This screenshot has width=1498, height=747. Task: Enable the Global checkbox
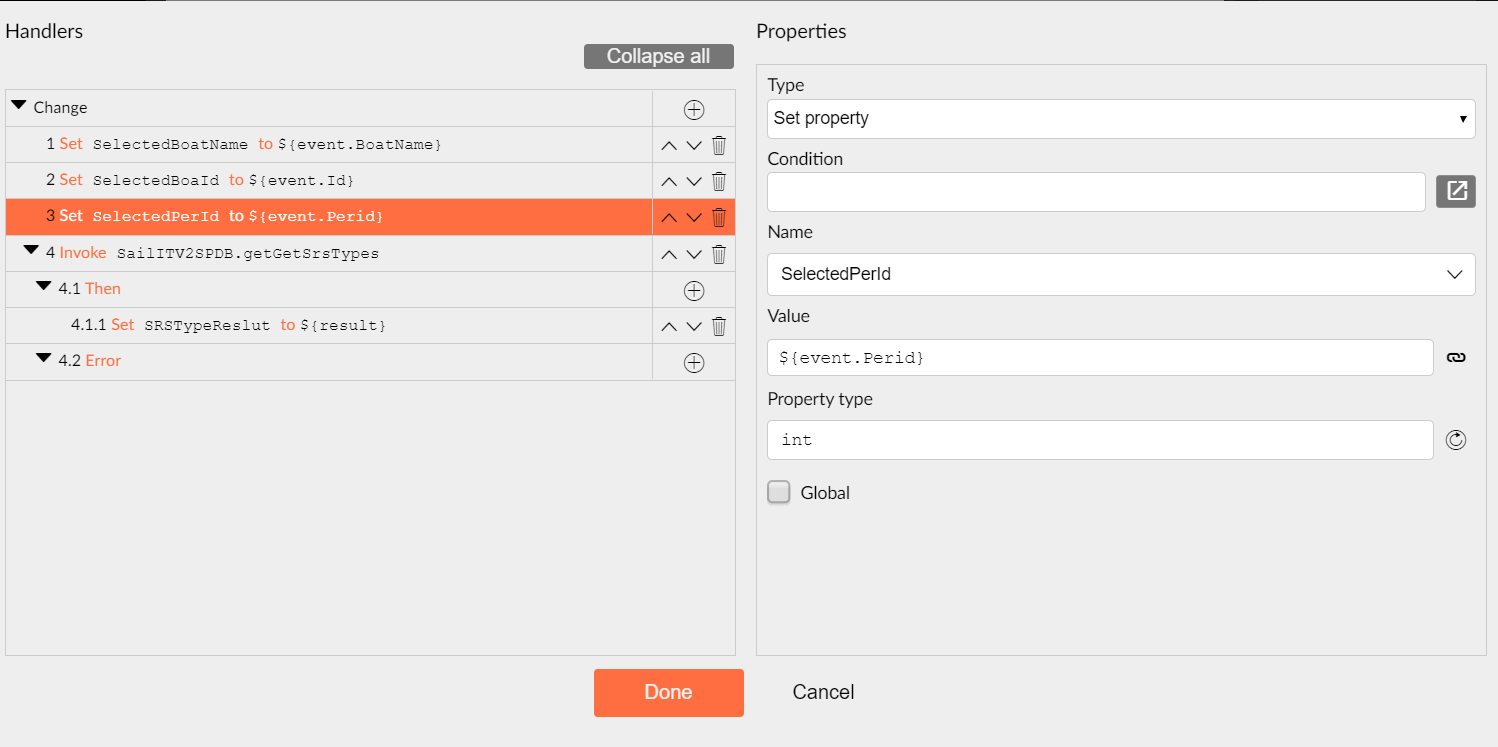point(778,492)
